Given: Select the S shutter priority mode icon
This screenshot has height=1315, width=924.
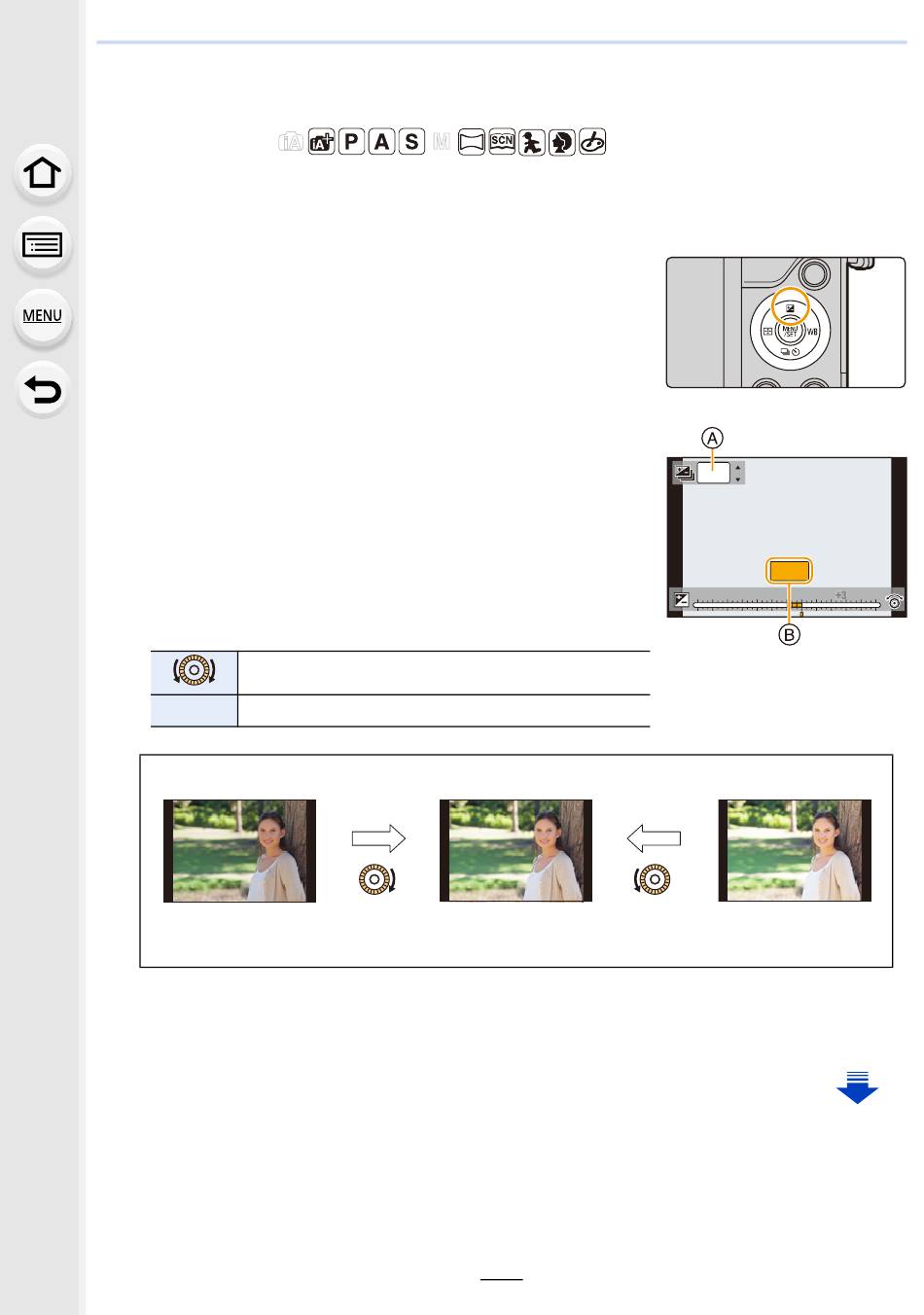Looking at the screenshot, I should point(411,142).
